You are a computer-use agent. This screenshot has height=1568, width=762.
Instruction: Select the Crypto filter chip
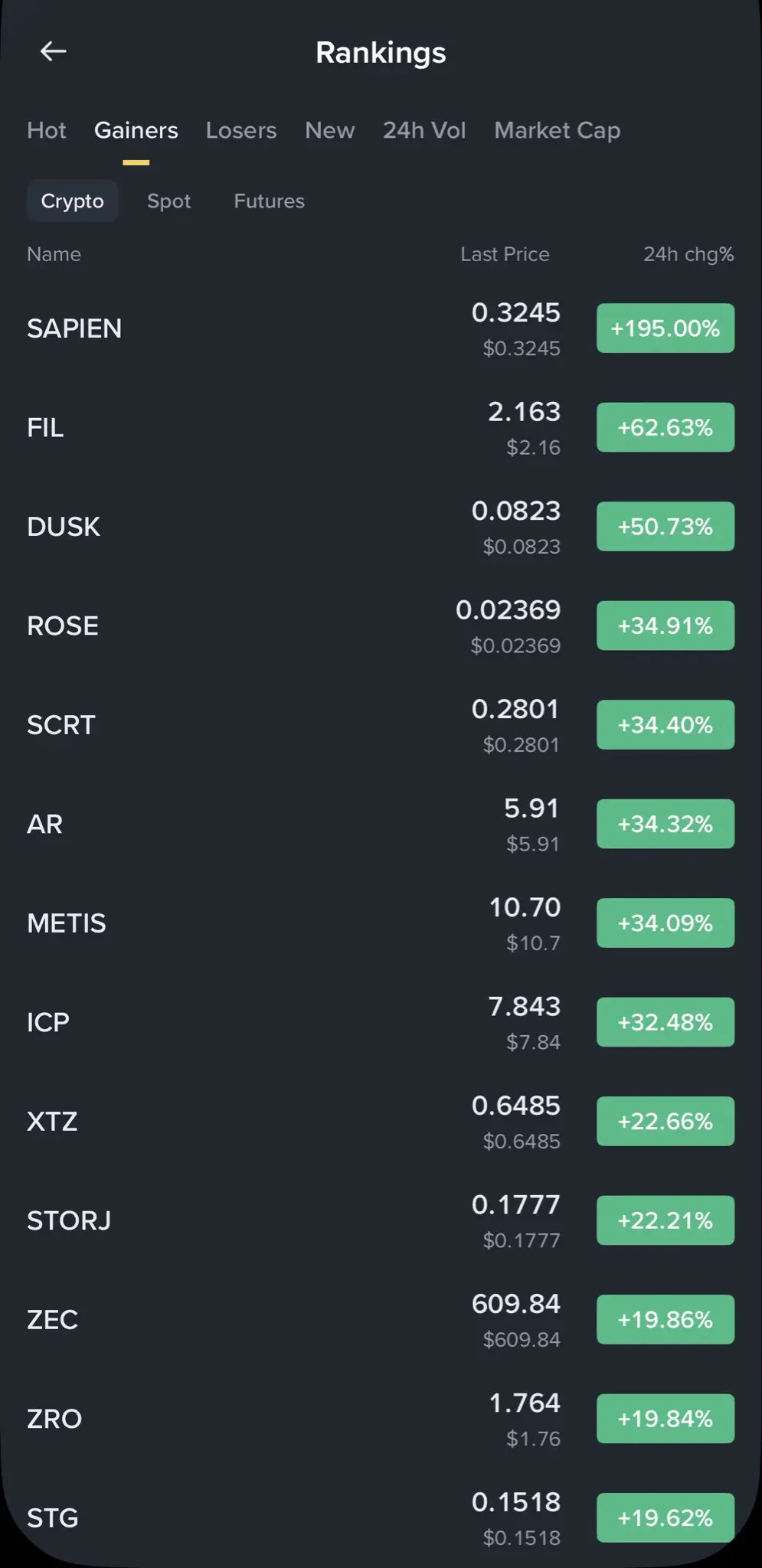(72, 201)
